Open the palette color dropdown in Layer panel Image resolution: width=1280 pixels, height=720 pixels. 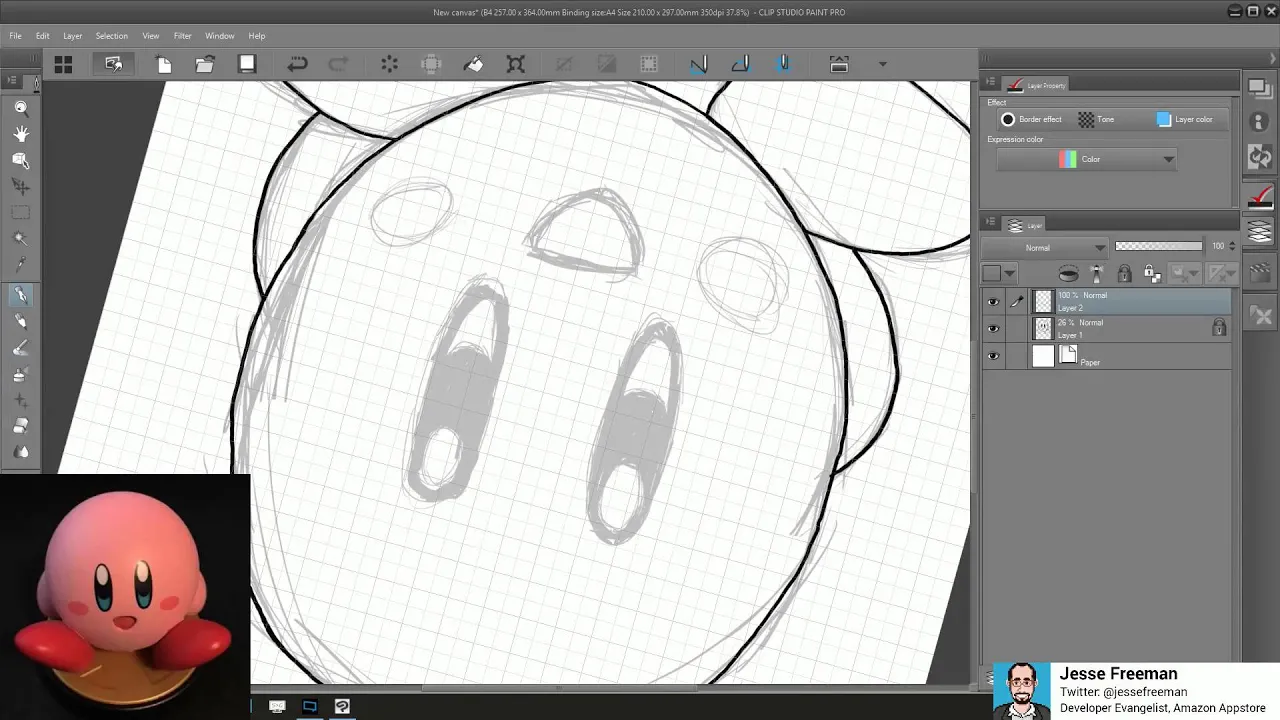tap(998, 274)
